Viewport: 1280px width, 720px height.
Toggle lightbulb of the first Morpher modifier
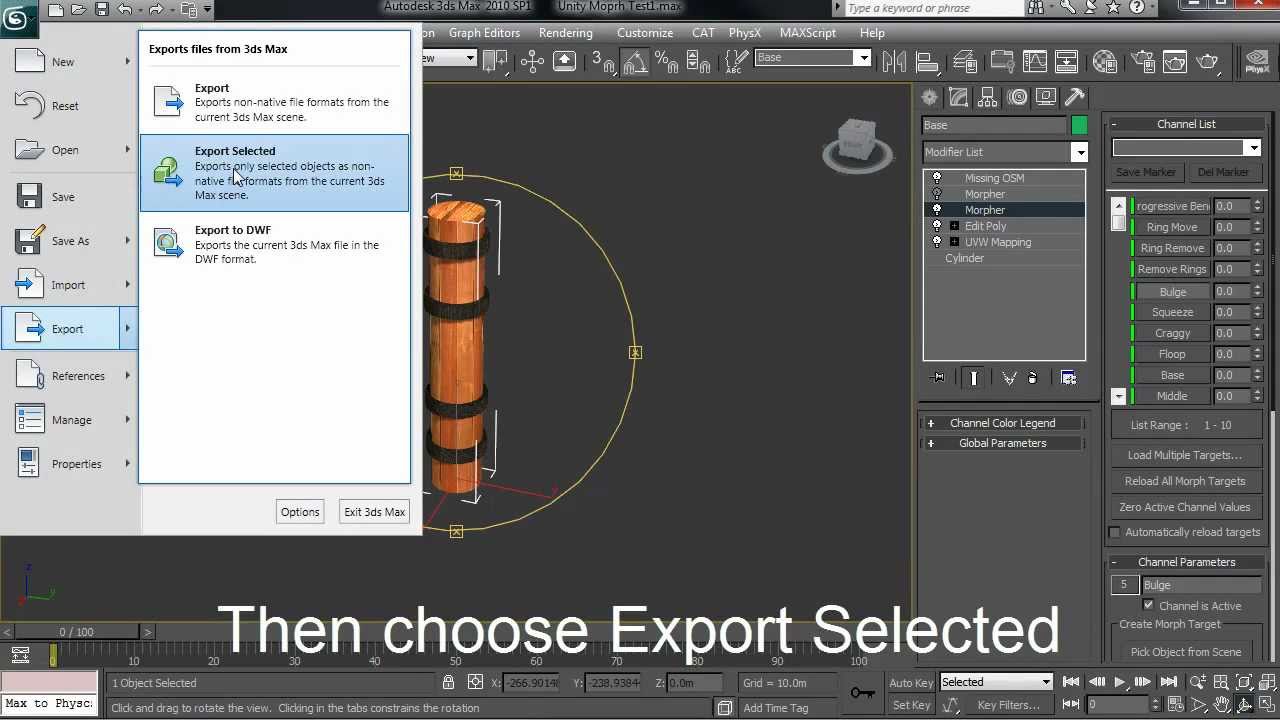click(x=937, y=194)
